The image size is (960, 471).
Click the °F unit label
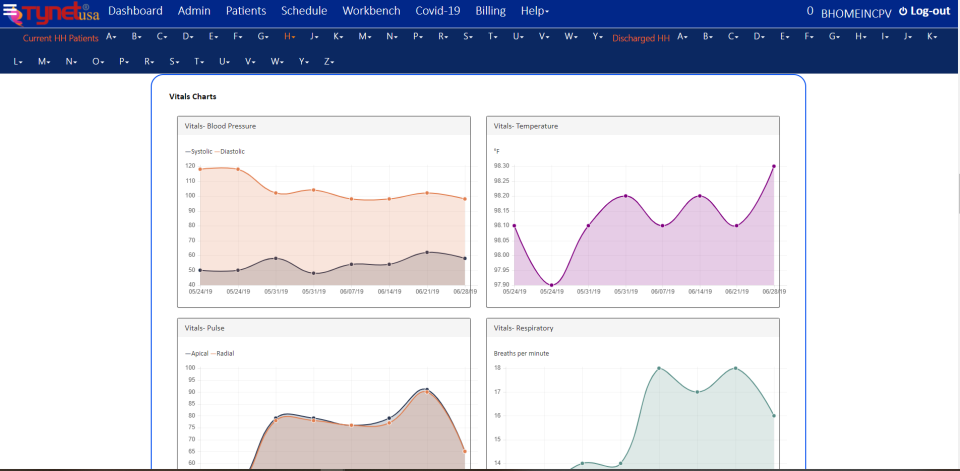click(497, 151)
